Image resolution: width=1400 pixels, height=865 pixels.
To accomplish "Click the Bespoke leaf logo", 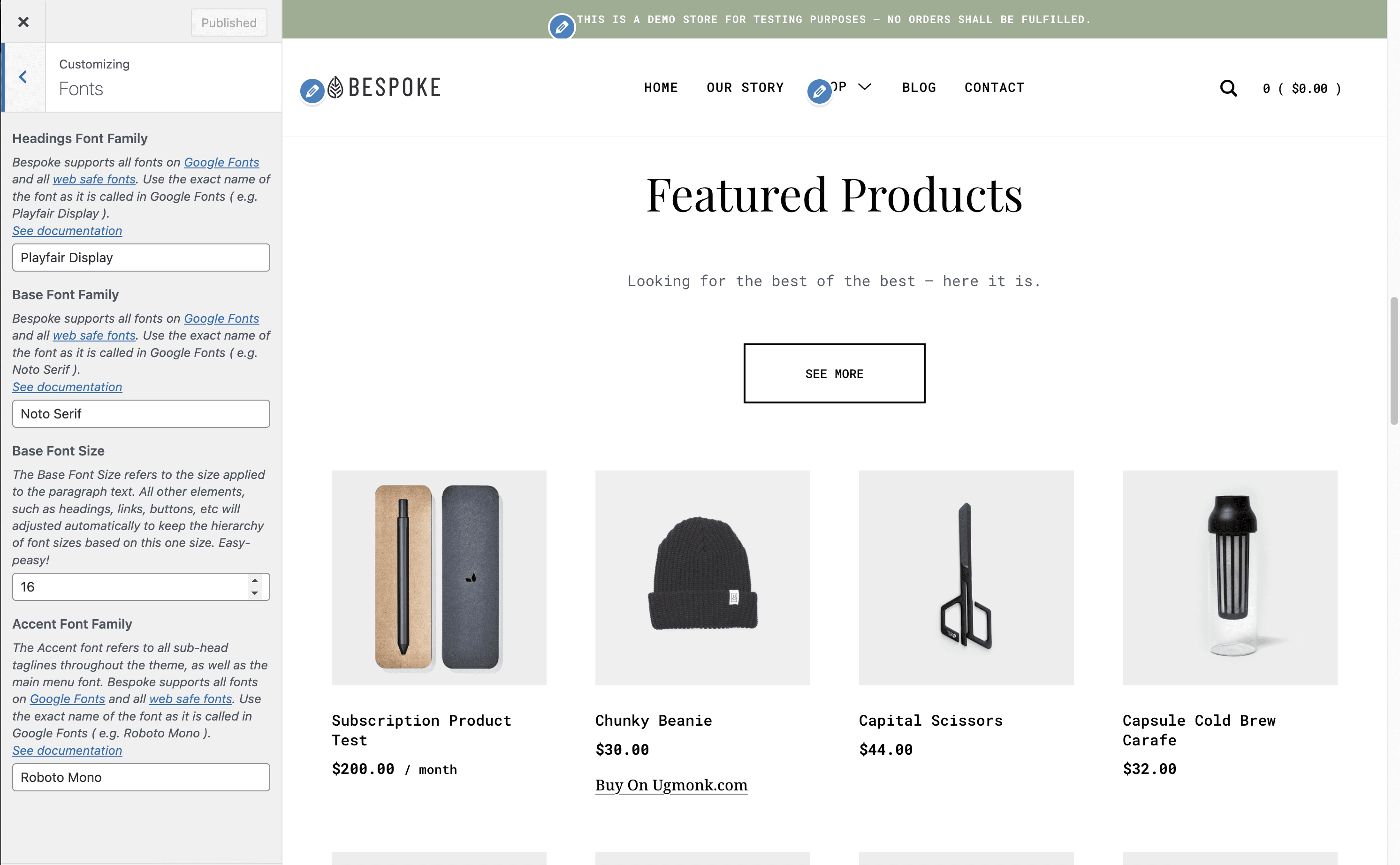I will click(335, 87).
